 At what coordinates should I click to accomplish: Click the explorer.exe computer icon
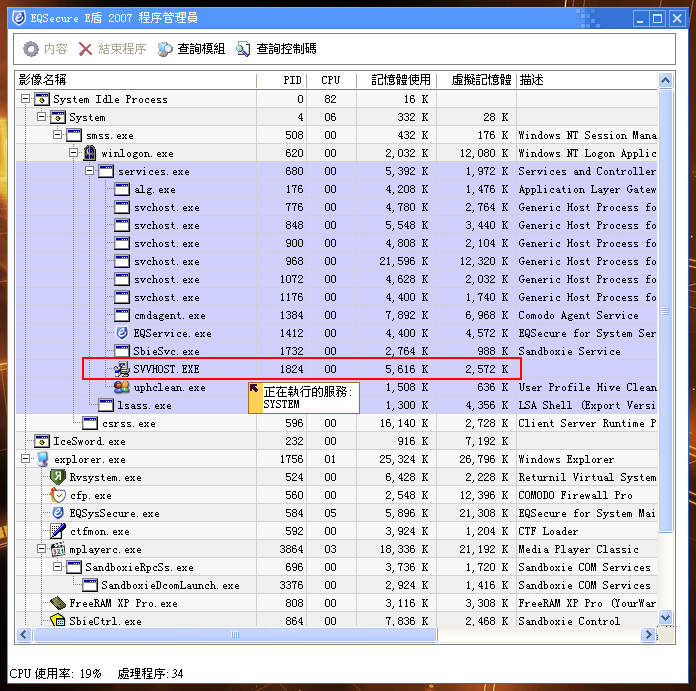click(x=43, y=459)
